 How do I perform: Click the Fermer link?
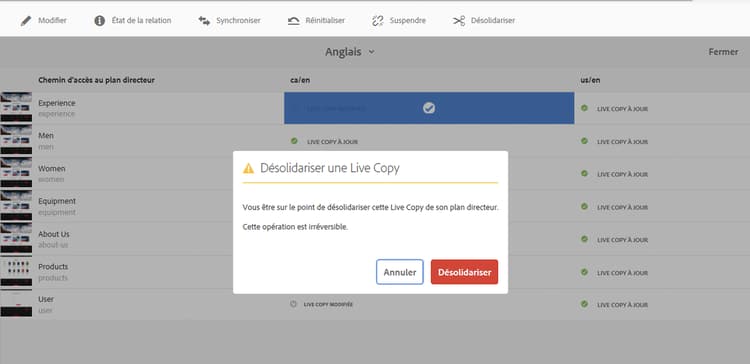click(723, 52)
